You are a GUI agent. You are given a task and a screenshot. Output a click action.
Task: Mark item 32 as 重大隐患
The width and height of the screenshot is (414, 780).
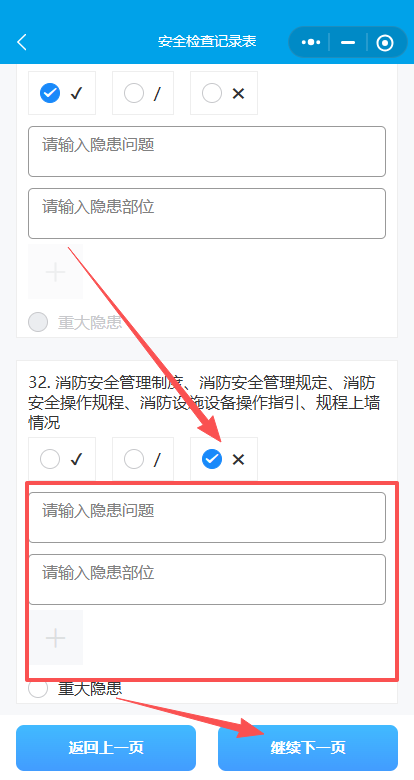pyautogui.click(x=75, y=688)
